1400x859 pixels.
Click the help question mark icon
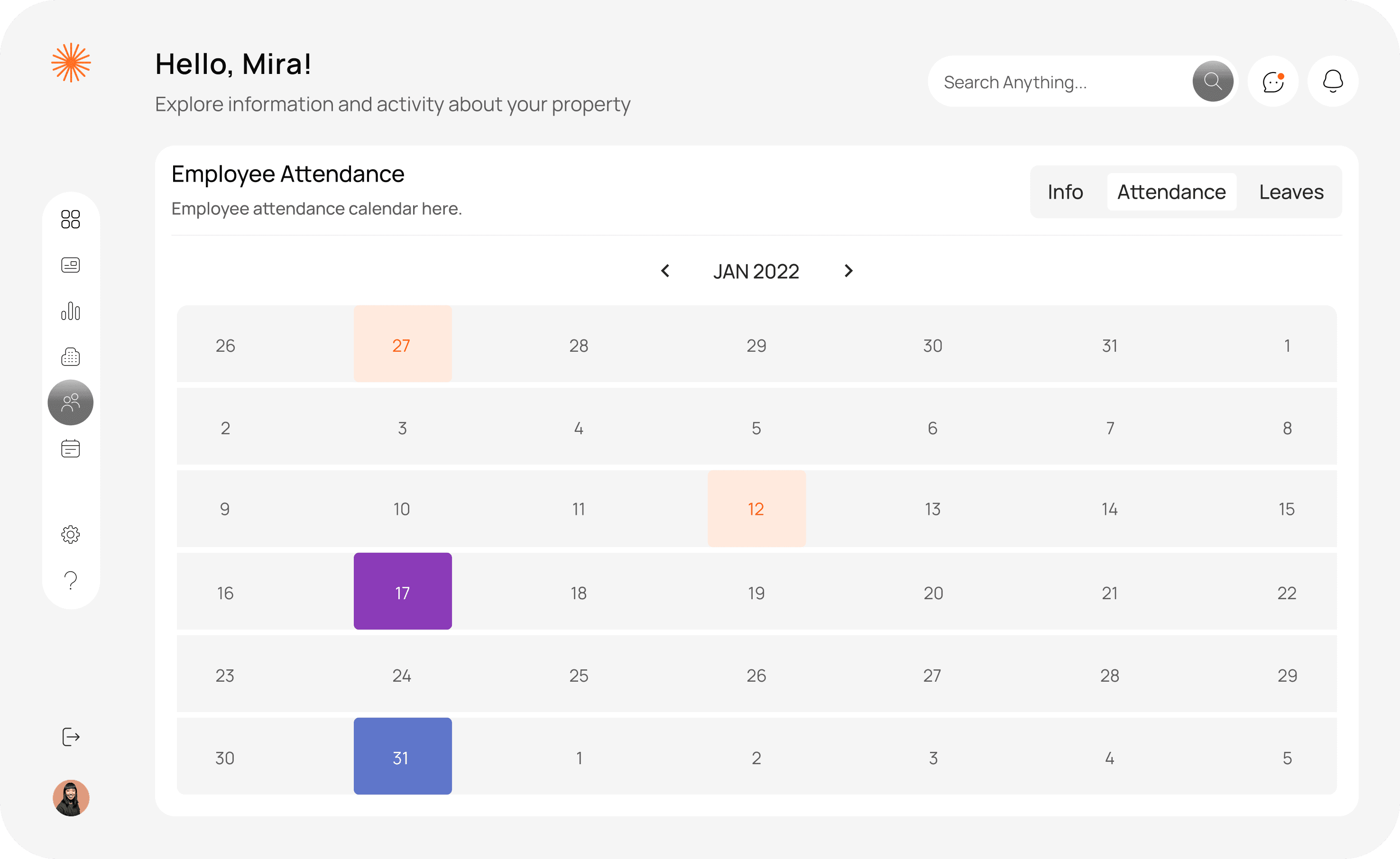pos(71,580)
